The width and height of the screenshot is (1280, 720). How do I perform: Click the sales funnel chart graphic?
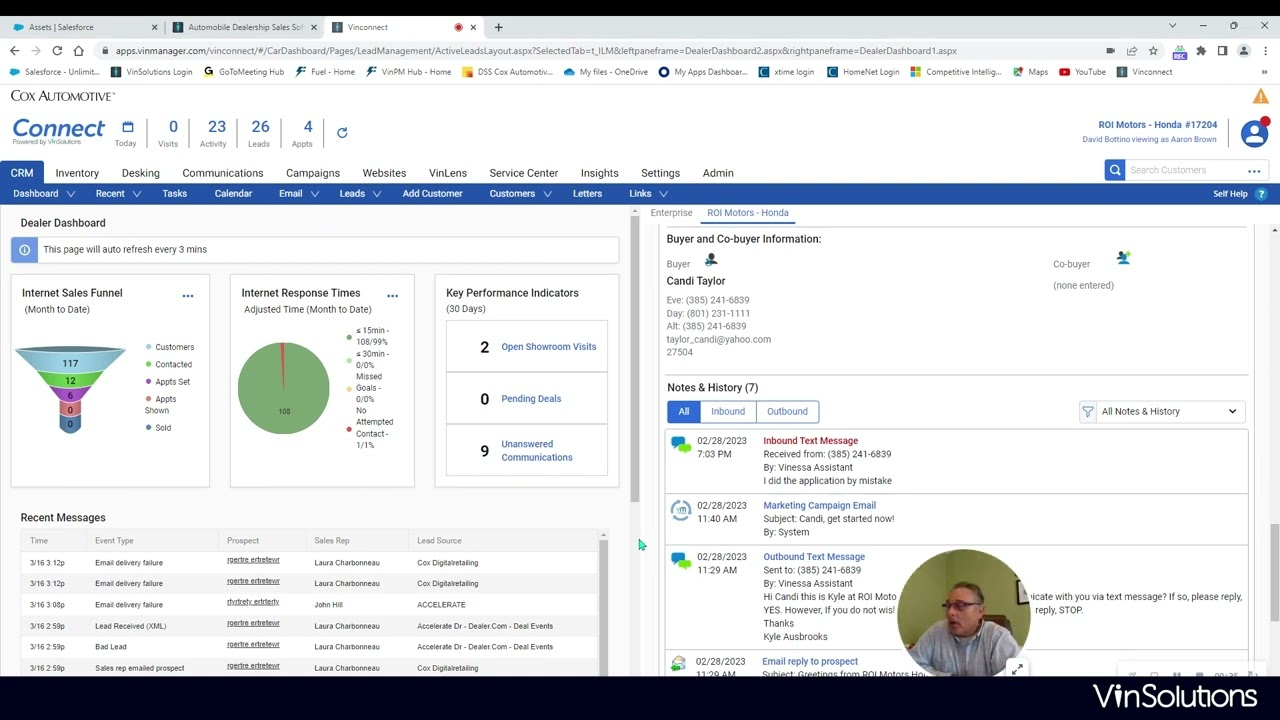[x=70, y=388]
